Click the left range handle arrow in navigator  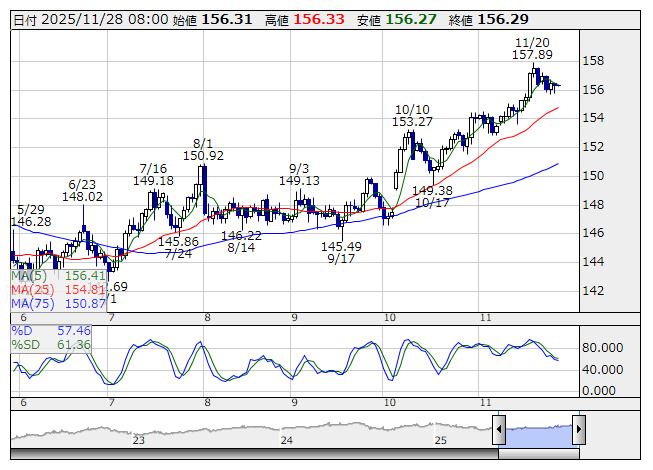tap(499, 430)
